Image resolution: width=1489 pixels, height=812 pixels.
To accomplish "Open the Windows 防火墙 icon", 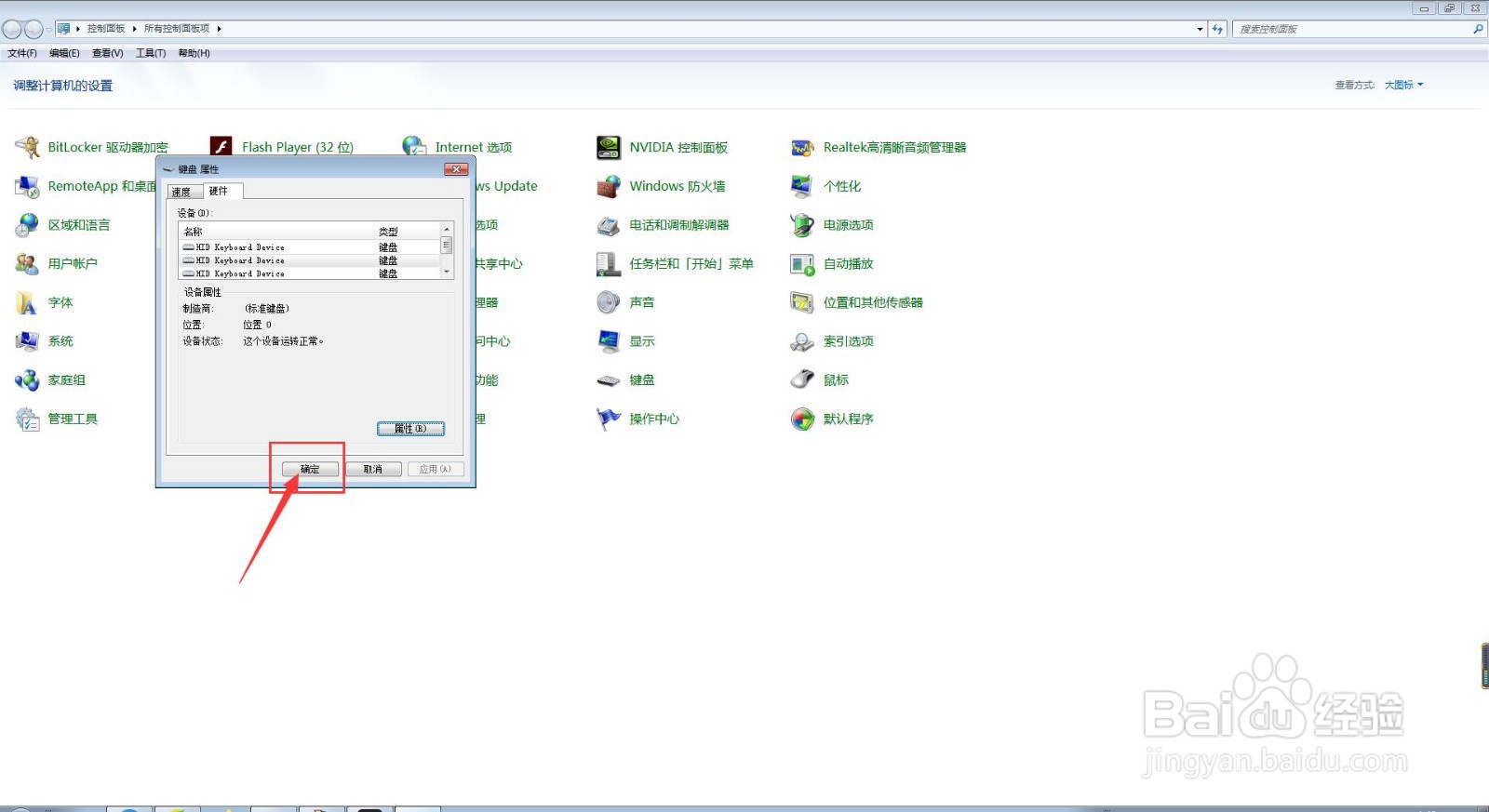I will (x=609, y=186).
